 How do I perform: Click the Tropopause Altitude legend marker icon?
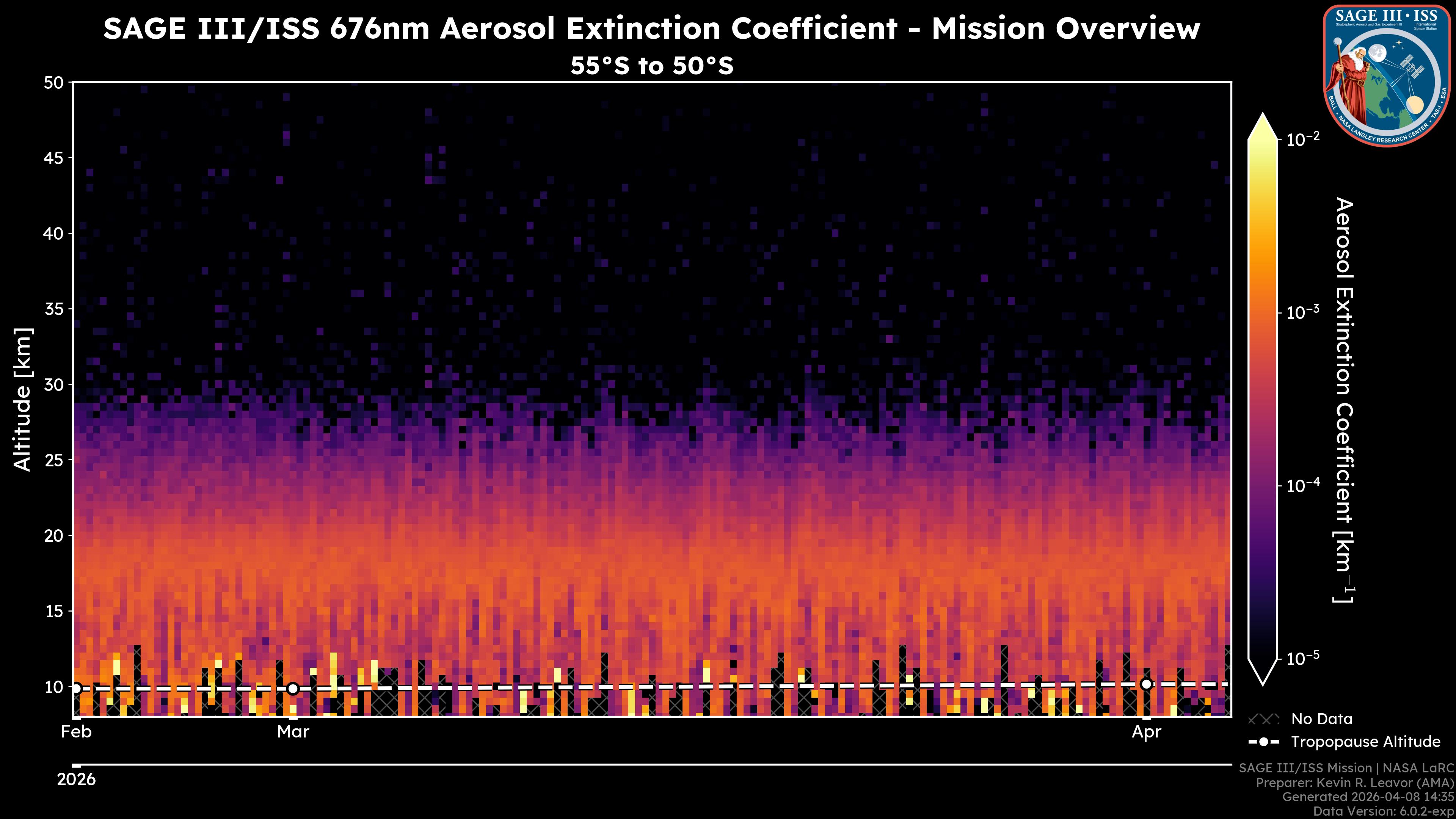pos(1263,742)
